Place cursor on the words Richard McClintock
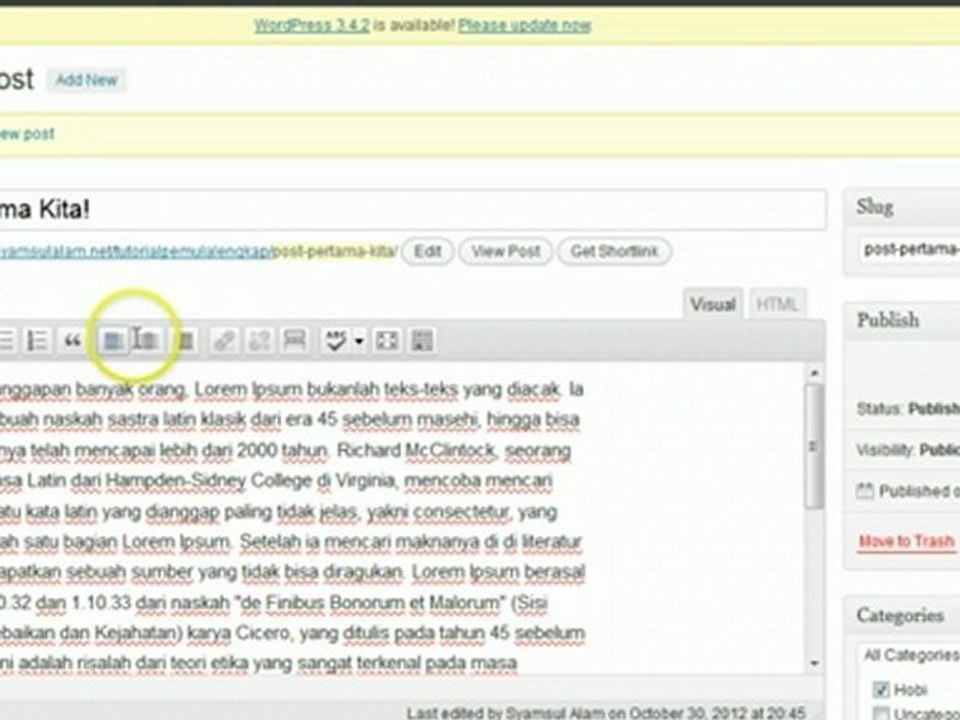This screenshot has height=720, width=960. click(416, 451)
